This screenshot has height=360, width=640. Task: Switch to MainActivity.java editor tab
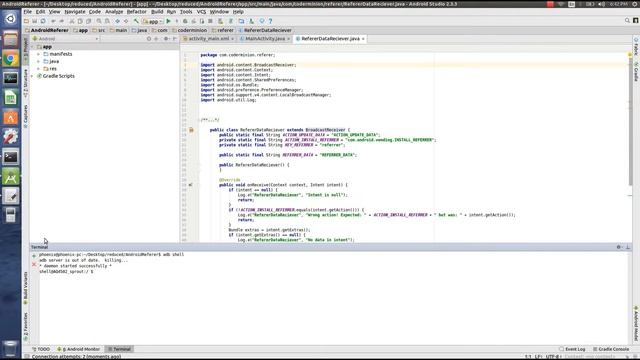tap(264, 39)
